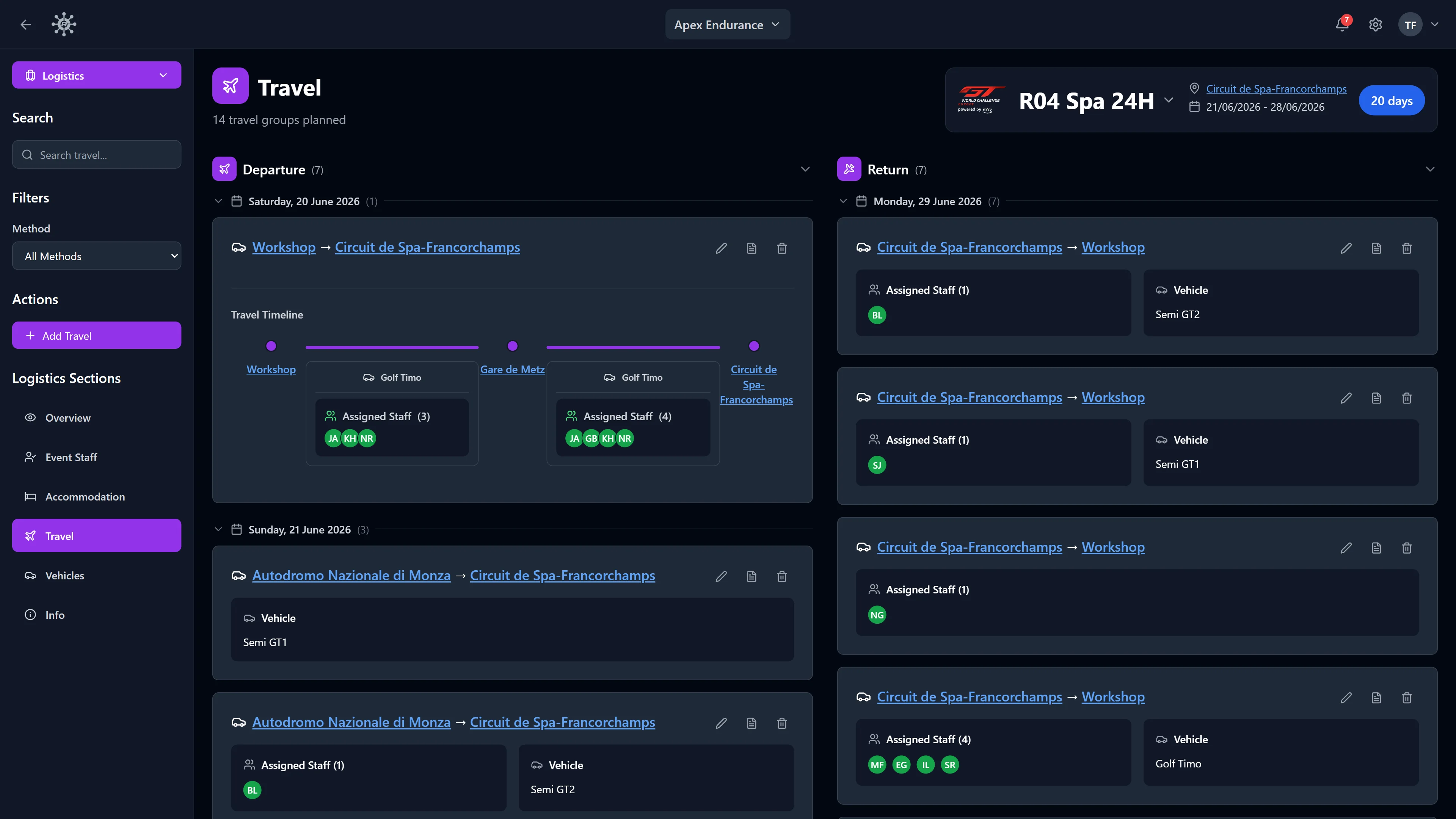Delete the Golf Timo return travel group
Image resolution: width=1456 pixels, height=819 pixels.
pyautogui.click(x=1407, y=698)
